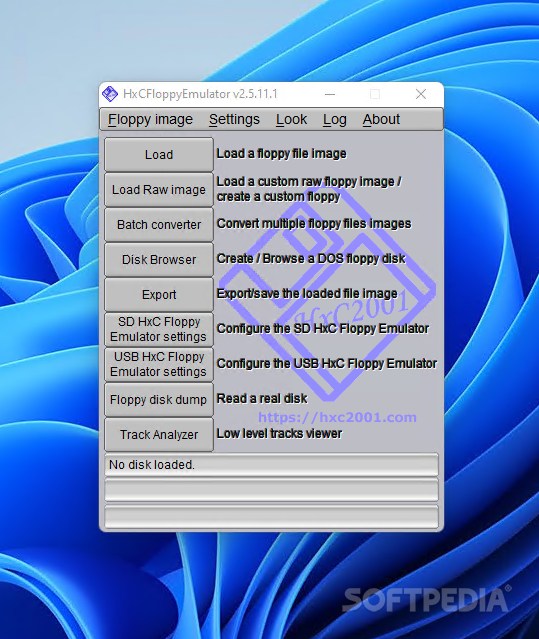
Task: Open the About menu
Action: (x=381, y=119)
